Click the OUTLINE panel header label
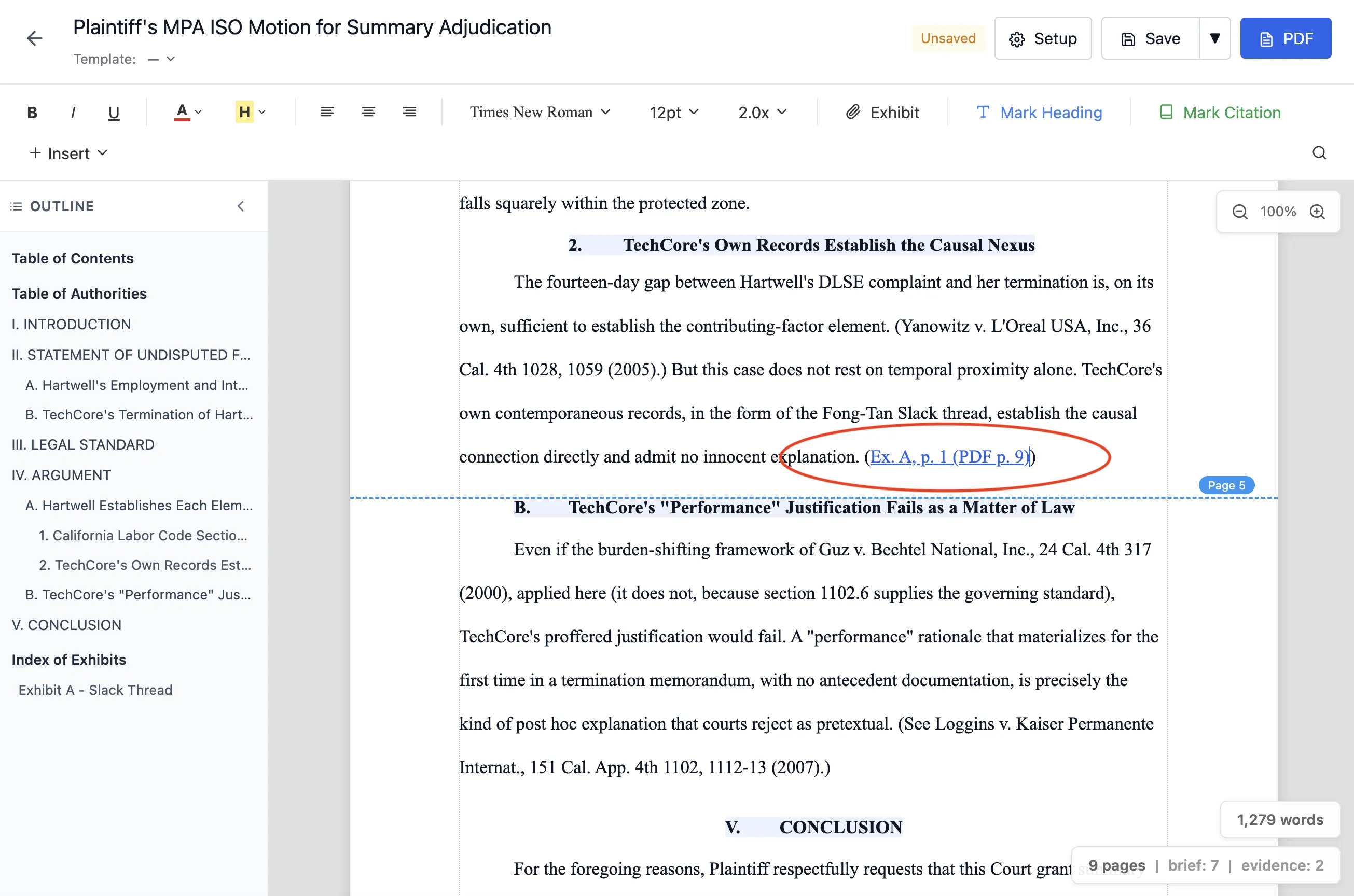Screen dimensions: 1354x896 click(x=62, y=206)
